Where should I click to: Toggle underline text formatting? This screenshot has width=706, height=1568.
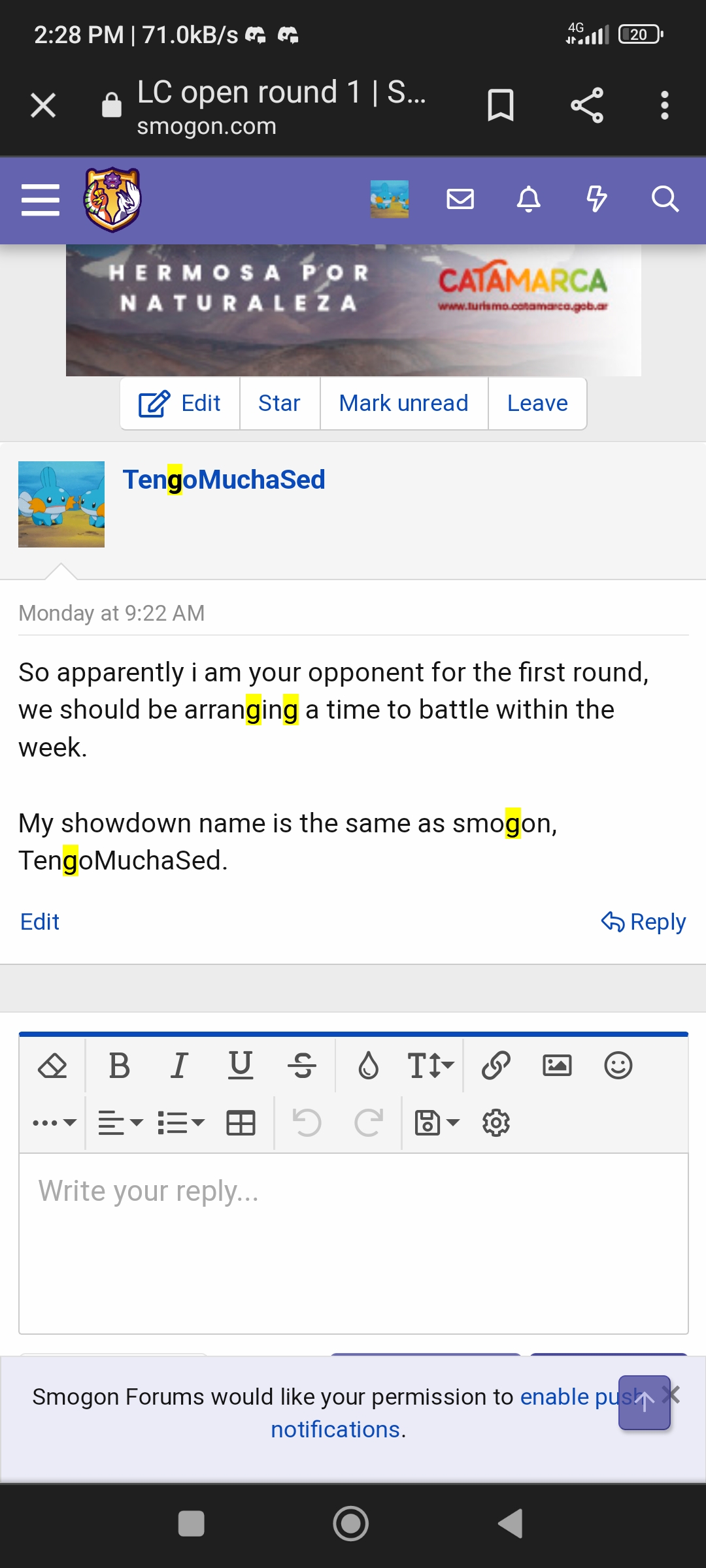[241, 1066]
